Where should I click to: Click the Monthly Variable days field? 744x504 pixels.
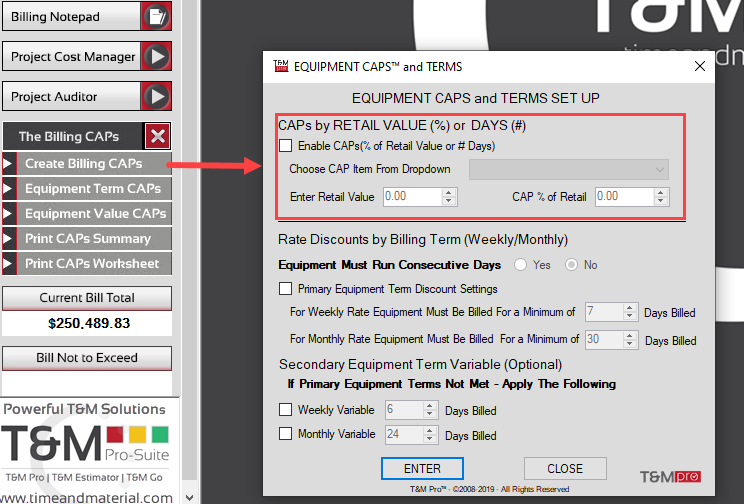[404, 434]
